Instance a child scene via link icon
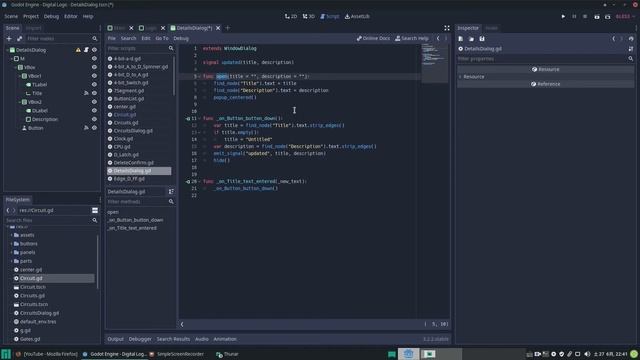 [19, 38]
